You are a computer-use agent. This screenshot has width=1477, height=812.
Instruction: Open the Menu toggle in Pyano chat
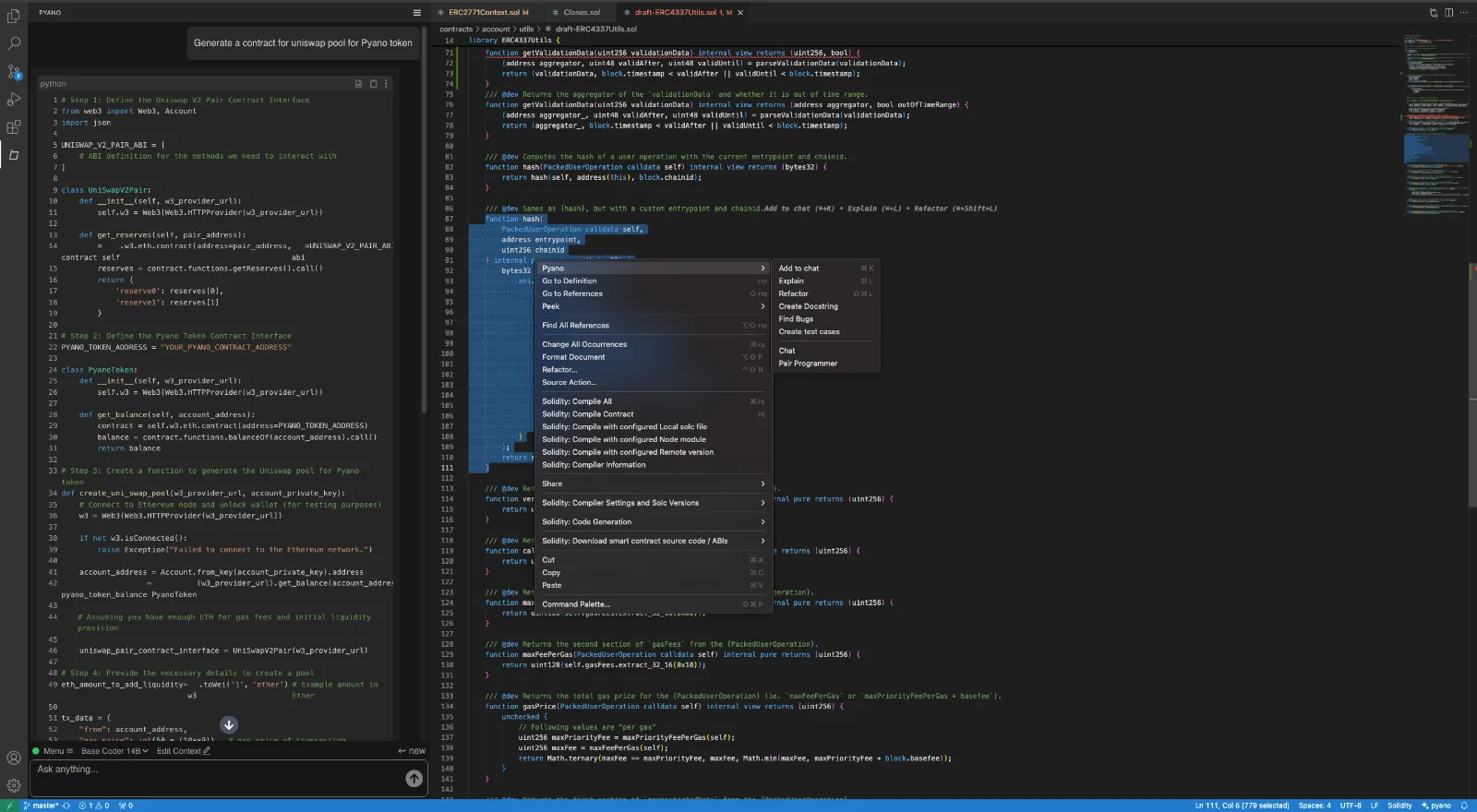pos(59,751)
